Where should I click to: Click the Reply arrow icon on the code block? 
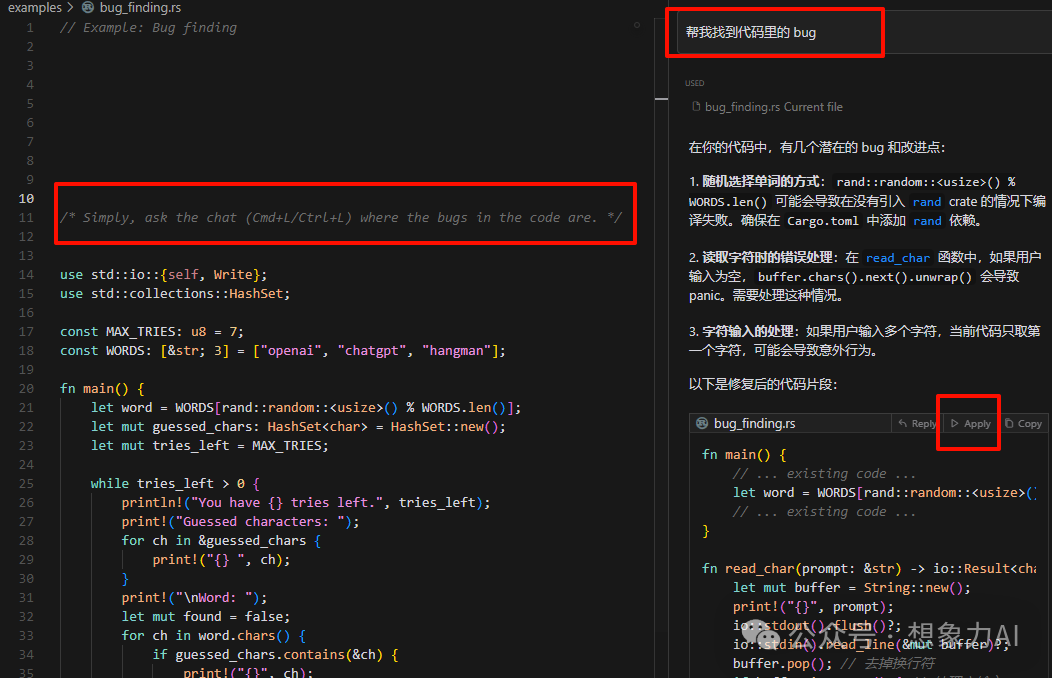(903, 424)
